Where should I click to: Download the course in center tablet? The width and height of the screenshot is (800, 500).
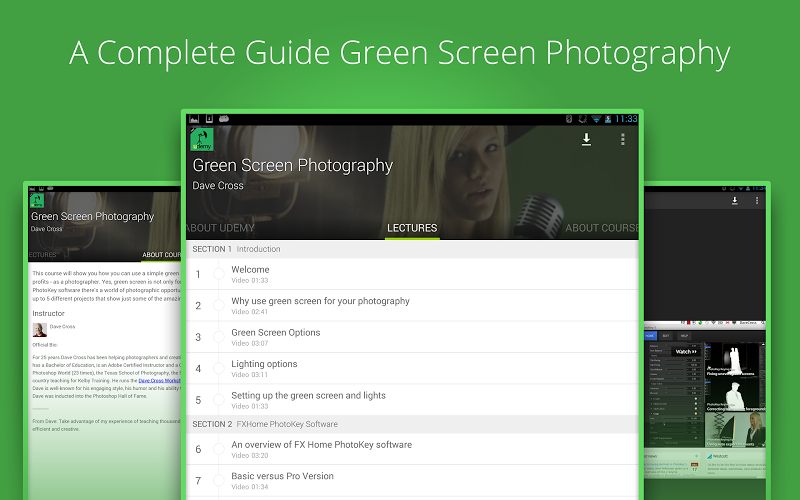(x=587, y=139)
